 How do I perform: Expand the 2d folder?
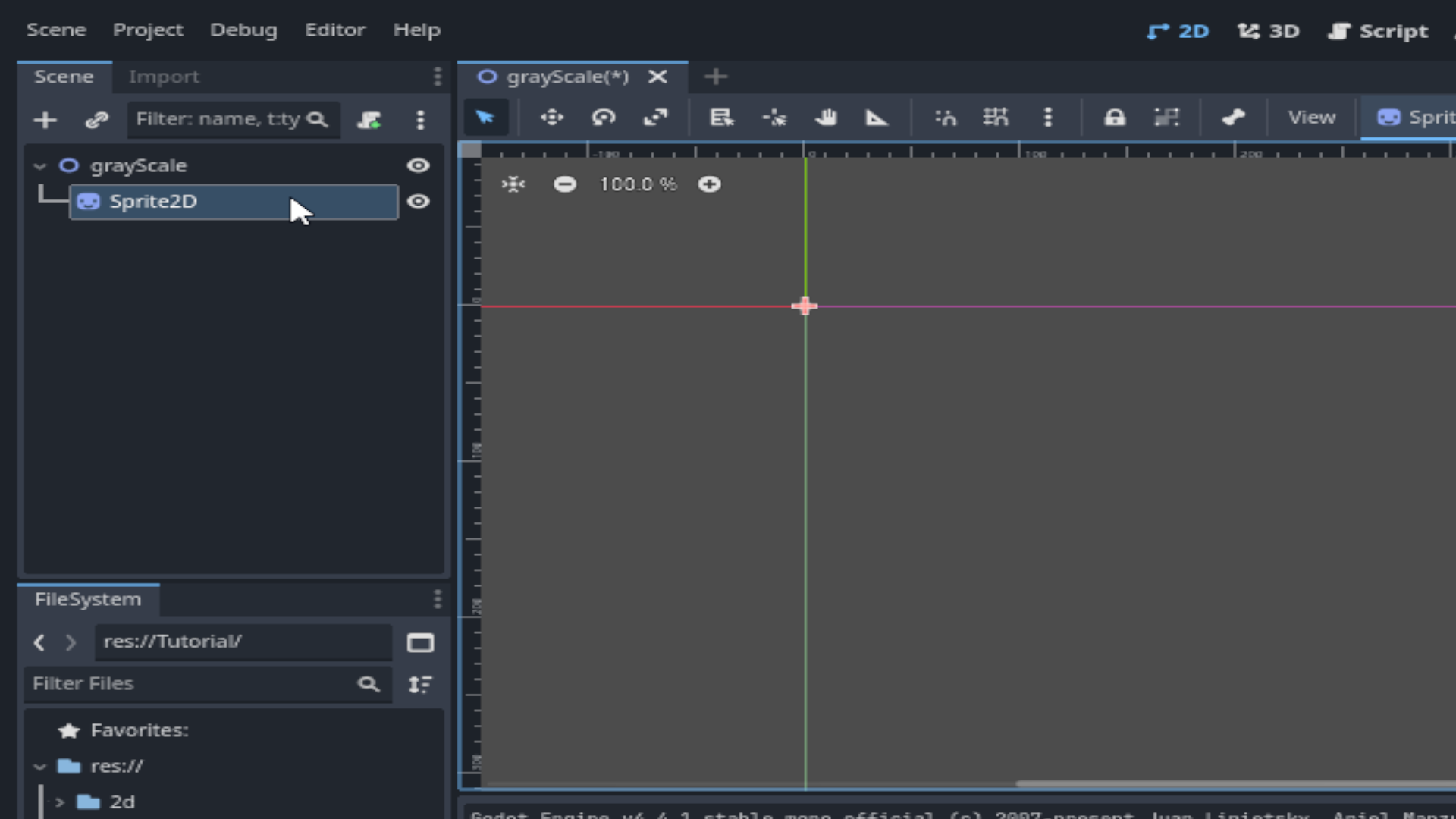point(60,802)
